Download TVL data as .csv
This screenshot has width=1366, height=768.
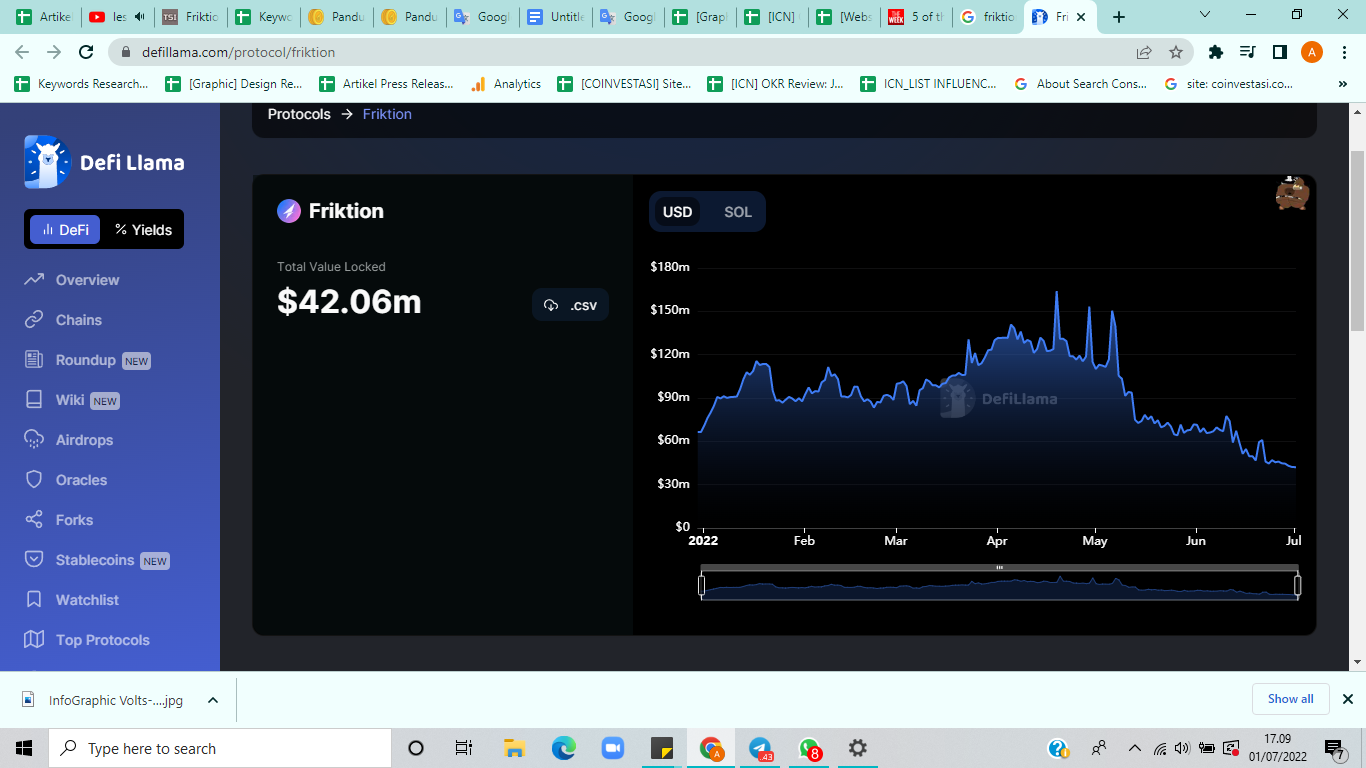point(570,305)
